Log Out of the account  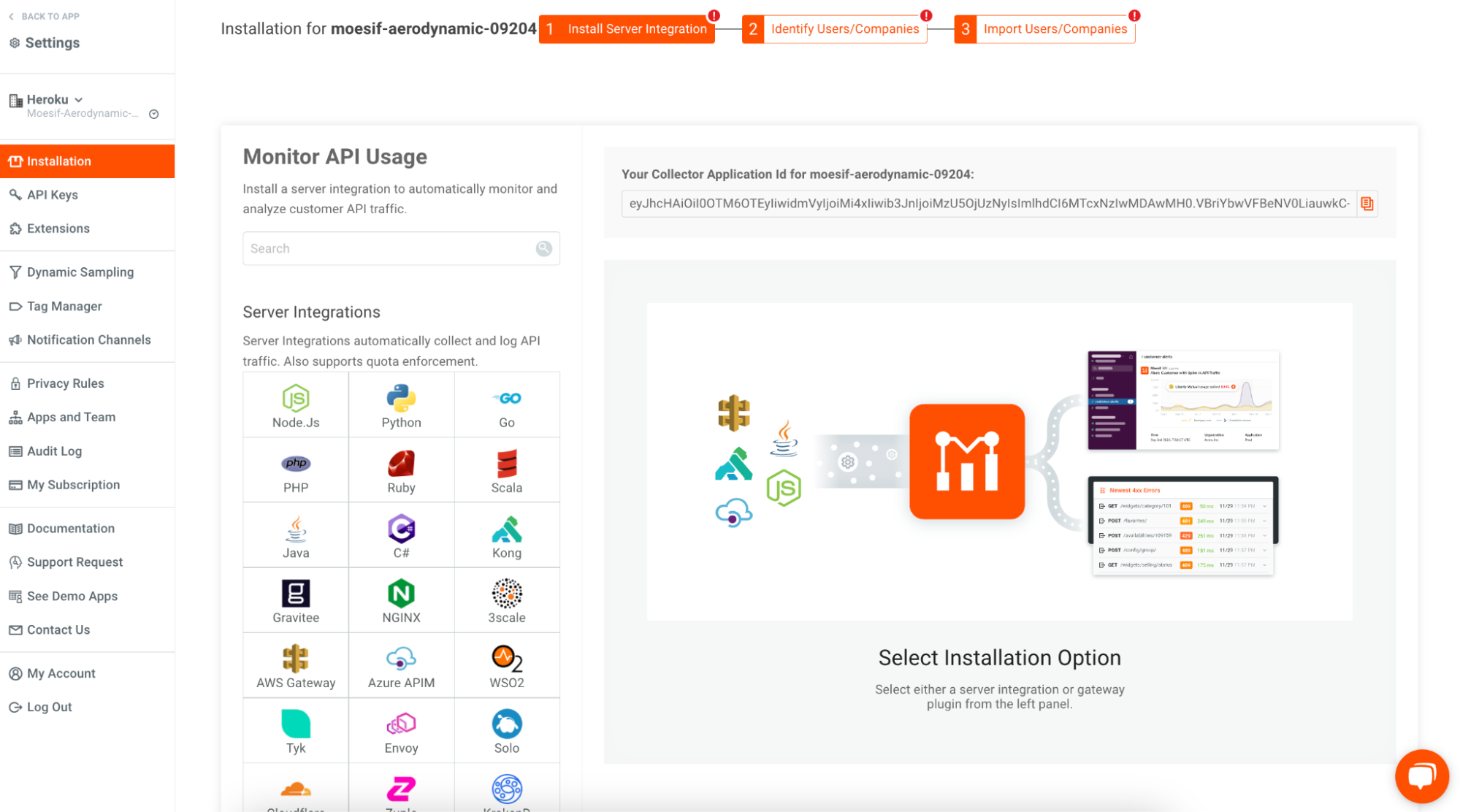[x=49, y=706]
